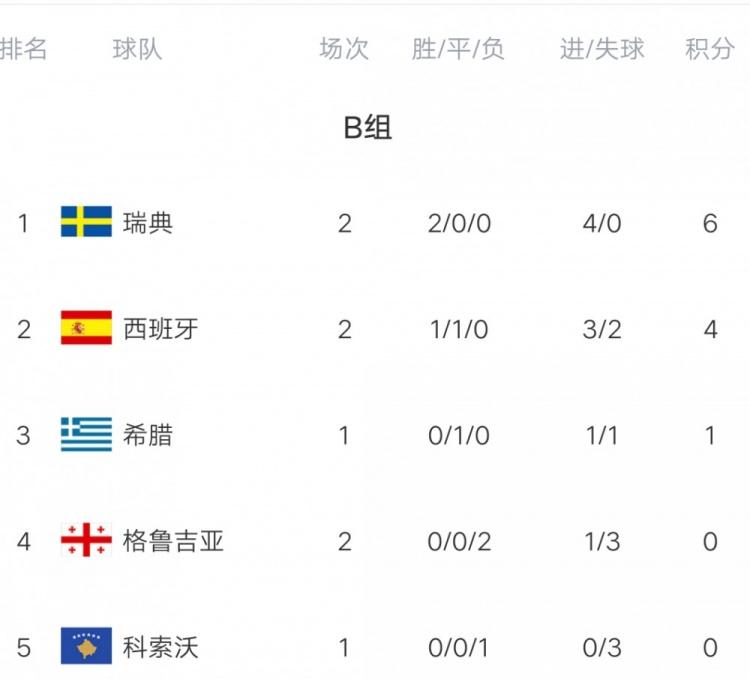Click the Georgia flag icon
The height and width of the screenshot is (679, 750).
[86, 541]
